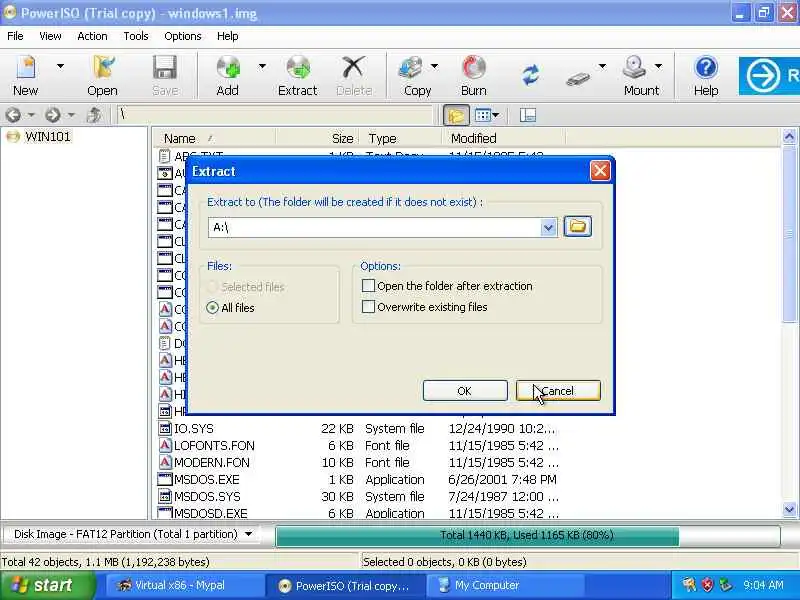Open the Action menu
The width and height of the screenshot is (800, 600).
pyautogui.click(x=92, y=36)
